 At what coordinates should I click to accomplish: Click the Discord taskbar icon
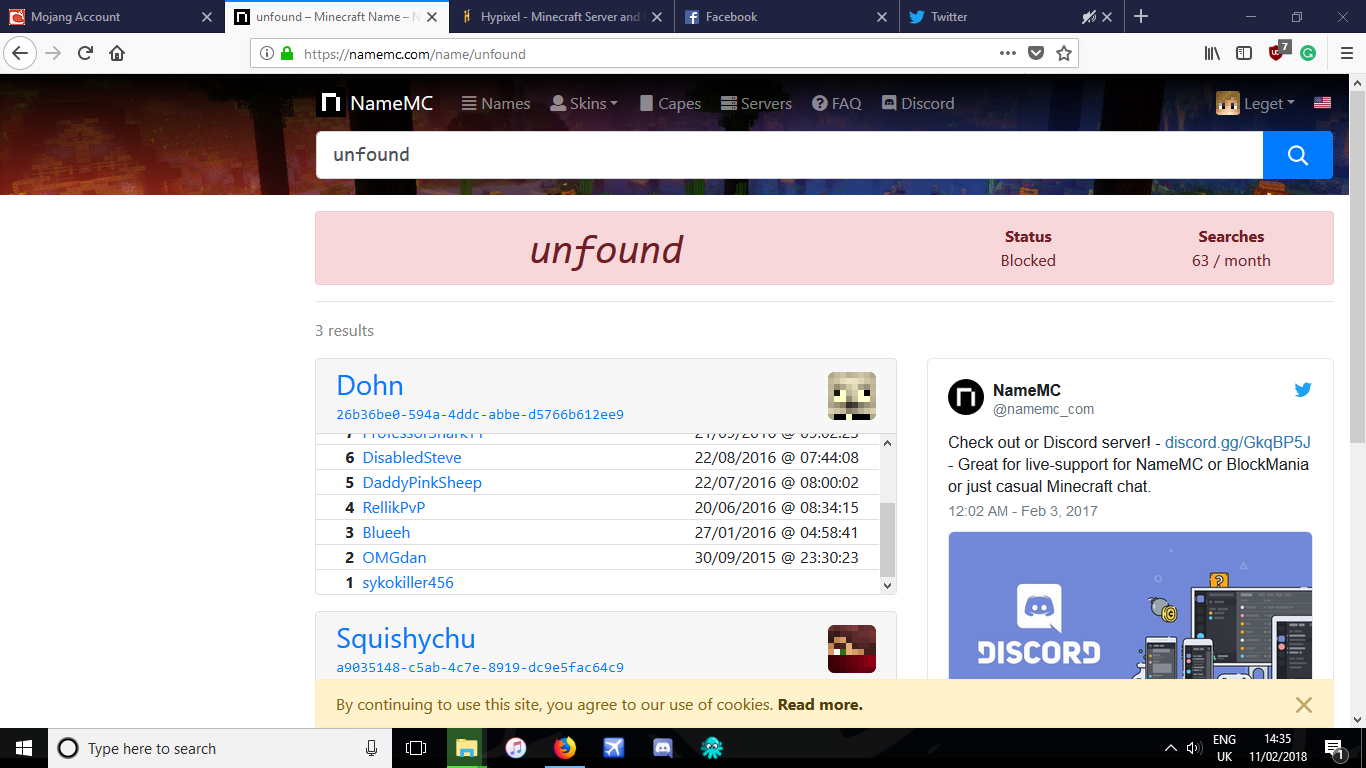click(x=662, y=748)
